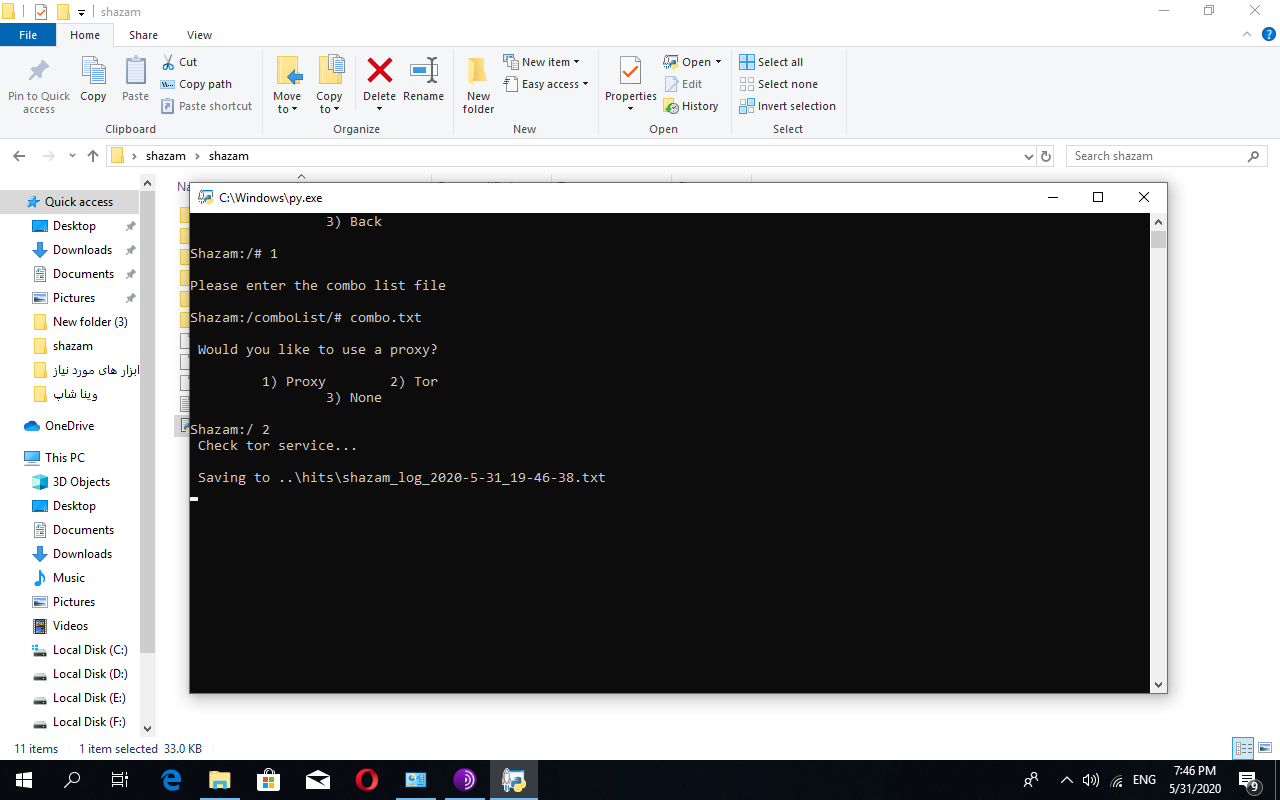The image size is (1280, 800).
Task: Click the large icons view layout icon
Action: 1264,748
